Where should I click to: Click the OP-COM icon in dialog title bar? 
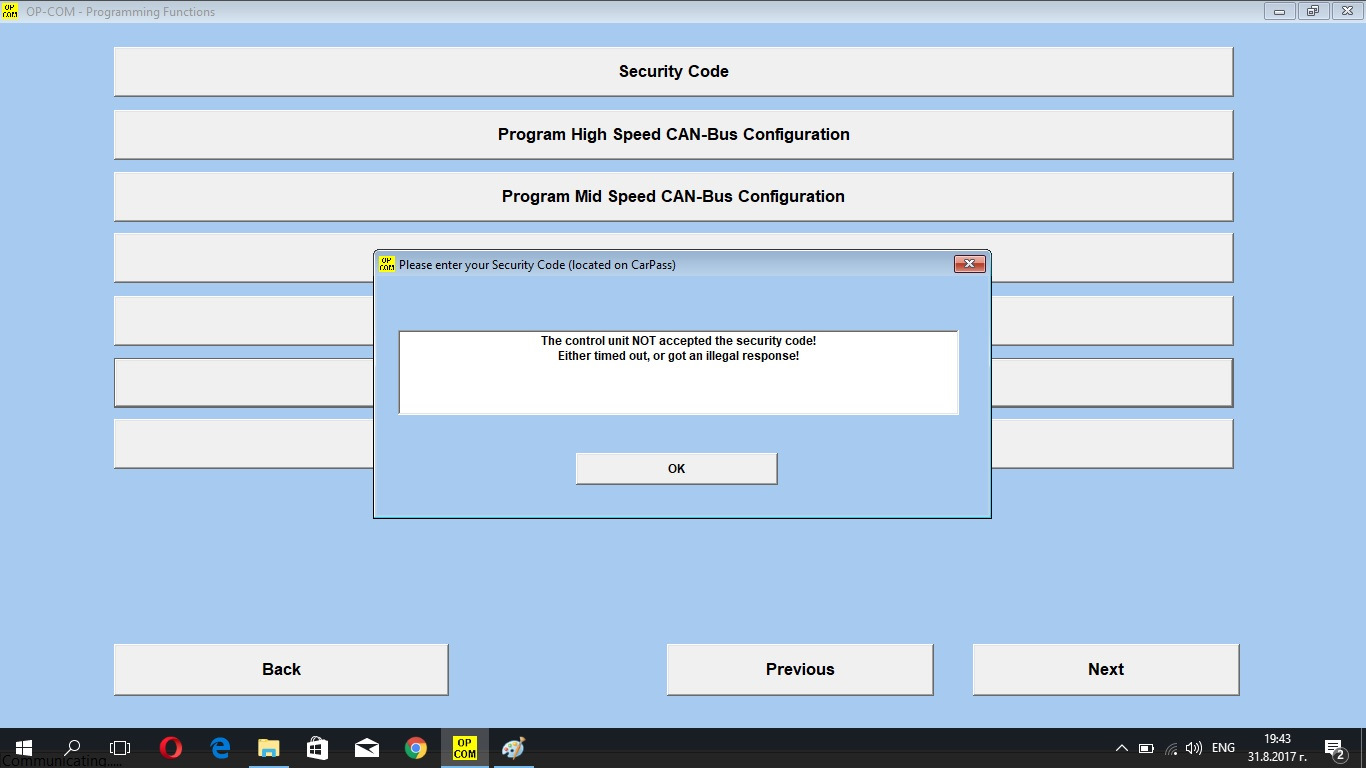pos(387,264)
